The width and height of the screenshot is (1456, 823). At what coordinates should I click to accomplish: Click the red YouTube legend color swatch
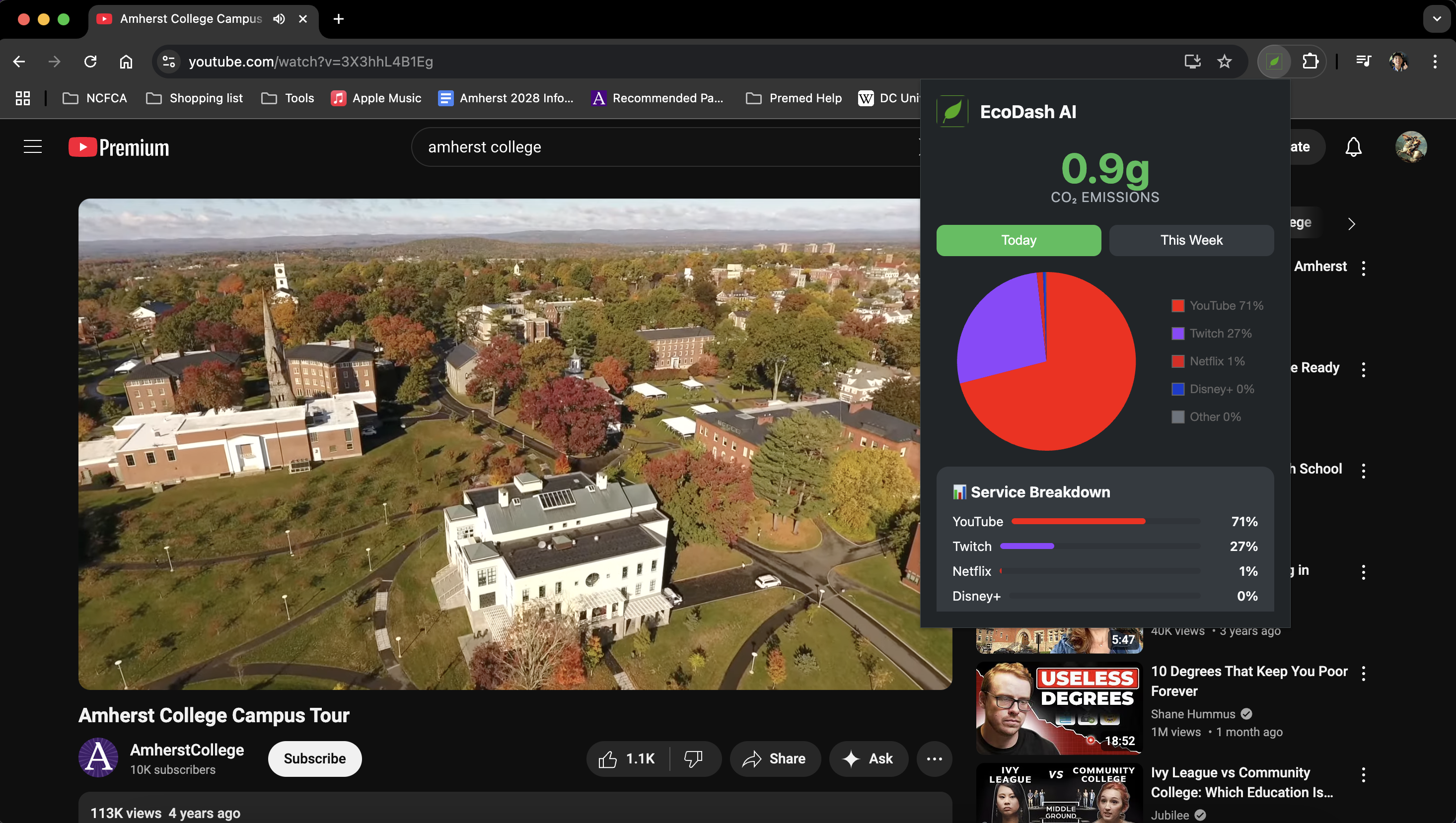click(1178, 306)
